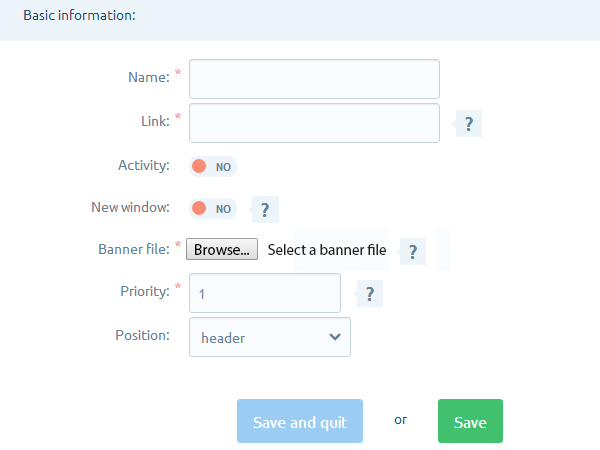Click the Basic information section header
Image resolution: width=600 pixels, height=450 pixels.
pos(80,15)
